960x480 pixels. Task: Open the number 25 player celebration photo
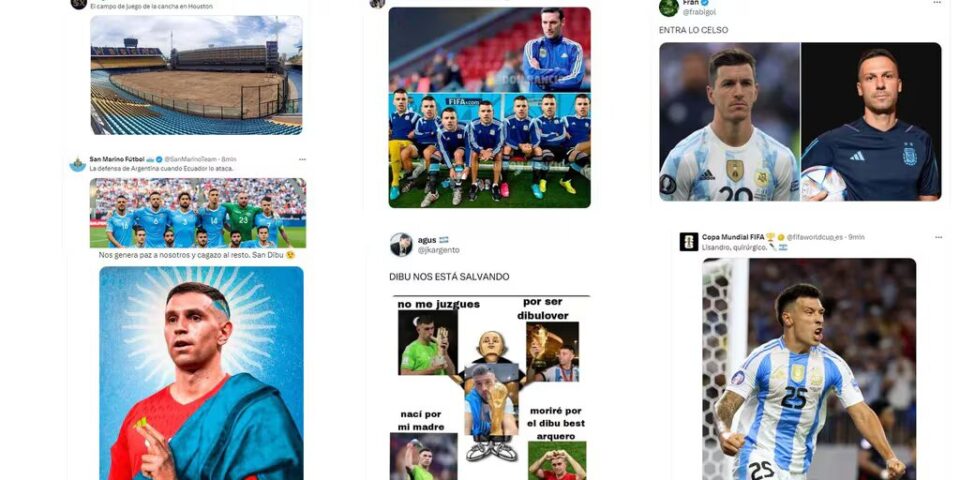pyautogui.click(x=809, y=369)
